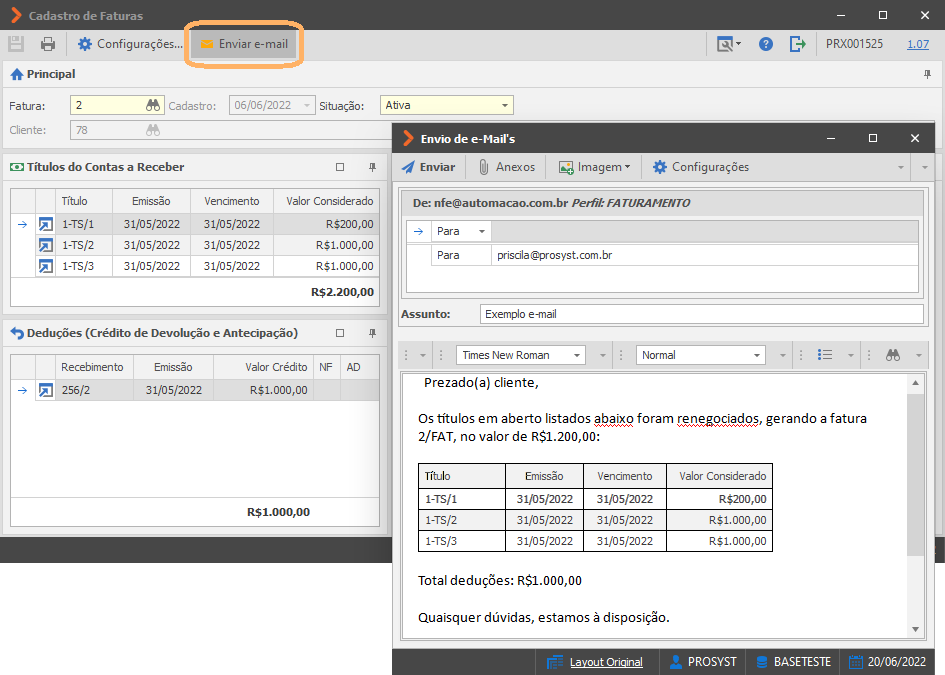
Task: Open the Imagem menu in email toolbar
Action: point(594,167)
